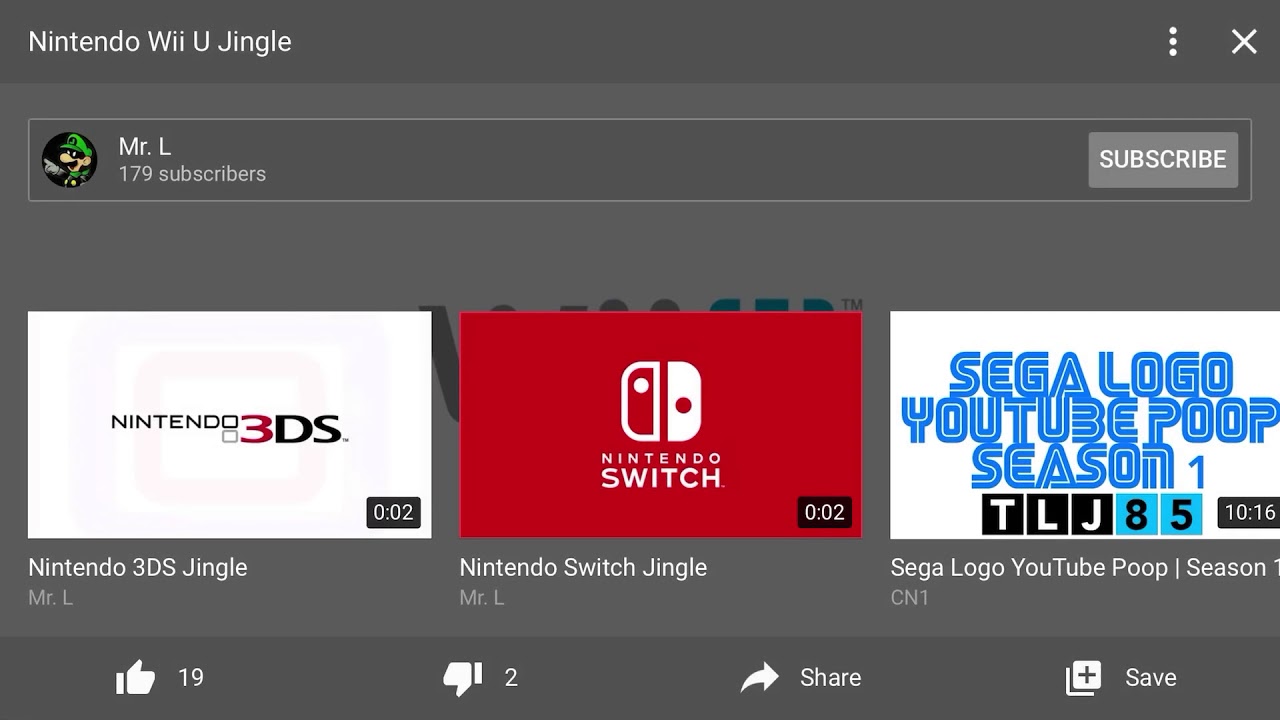Click 'Mr. L' under Nintendo 3DS Jingle

pos(50,598)
